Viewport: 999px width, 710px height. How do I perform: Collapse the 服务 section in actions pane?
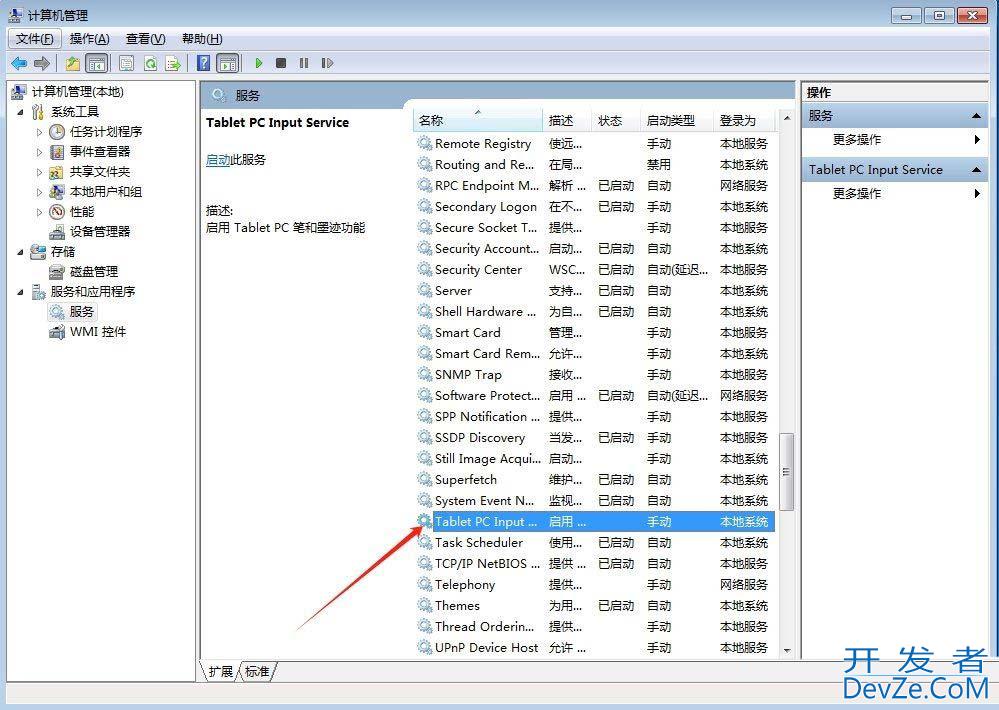point(976,116)
